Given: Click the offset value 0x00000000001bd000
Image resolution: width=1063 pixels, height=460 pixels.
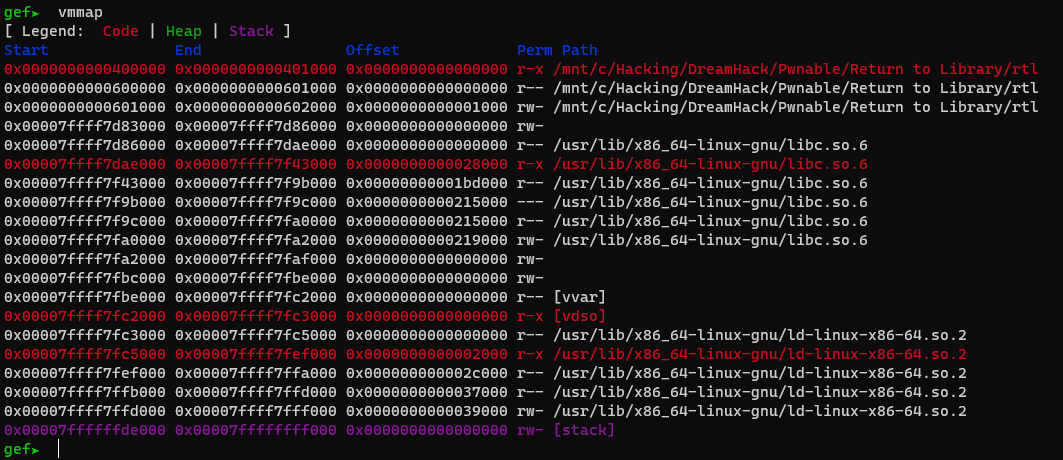Looking at the screenshot, I should click(x=427, y=183).
